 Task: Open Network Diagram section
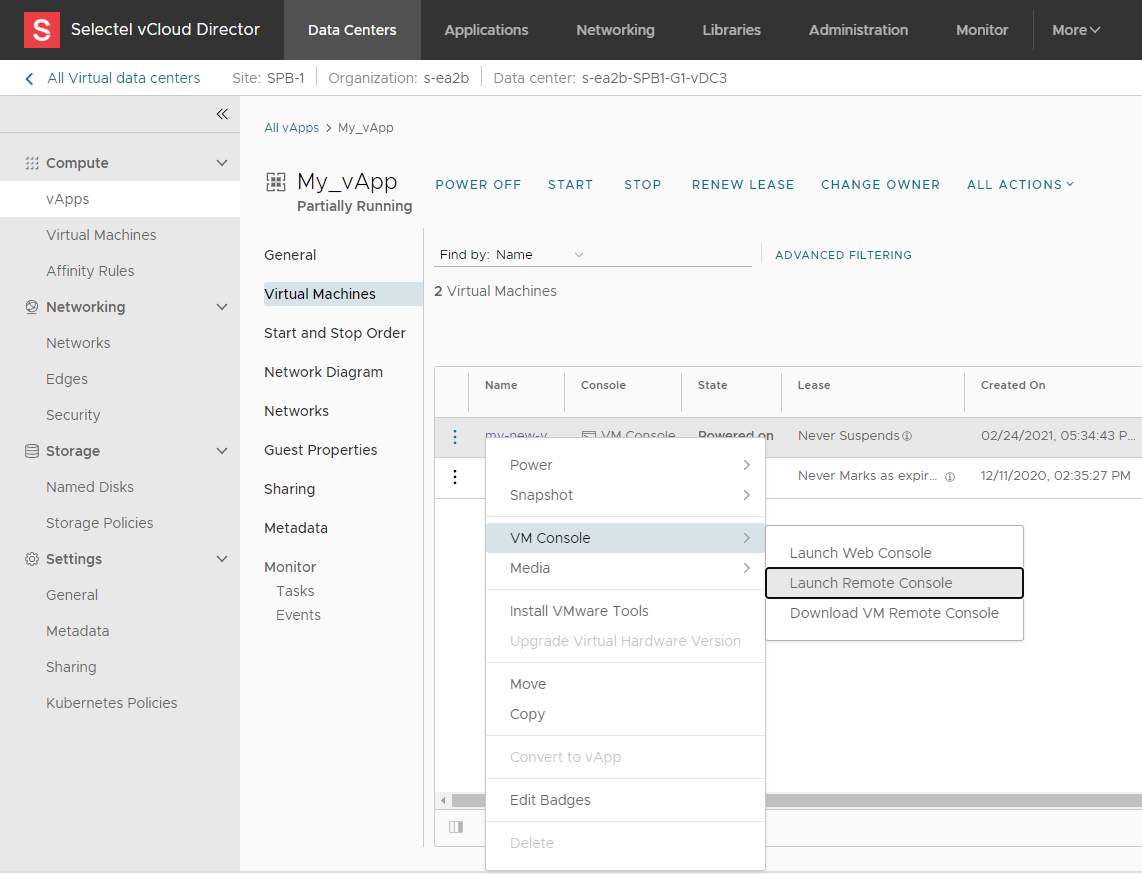[323, 371]
